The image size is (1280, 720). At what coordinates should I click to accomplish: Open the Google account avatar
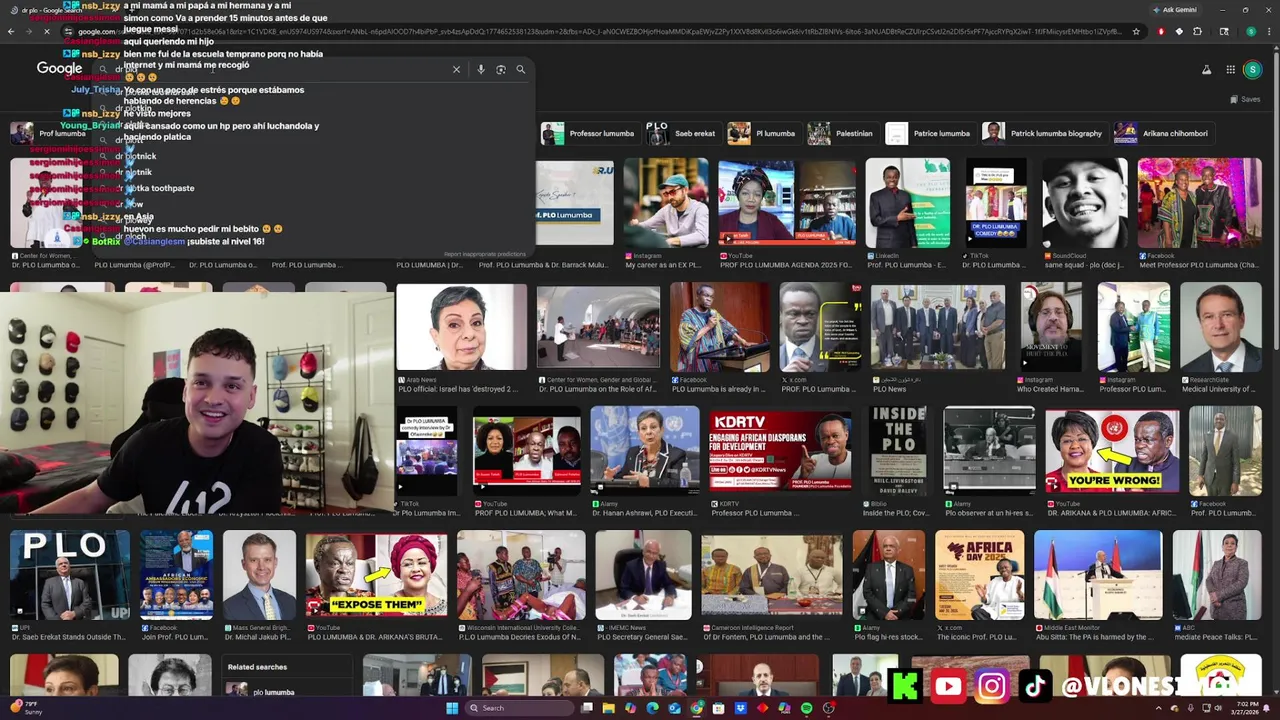pos(1252,69)
